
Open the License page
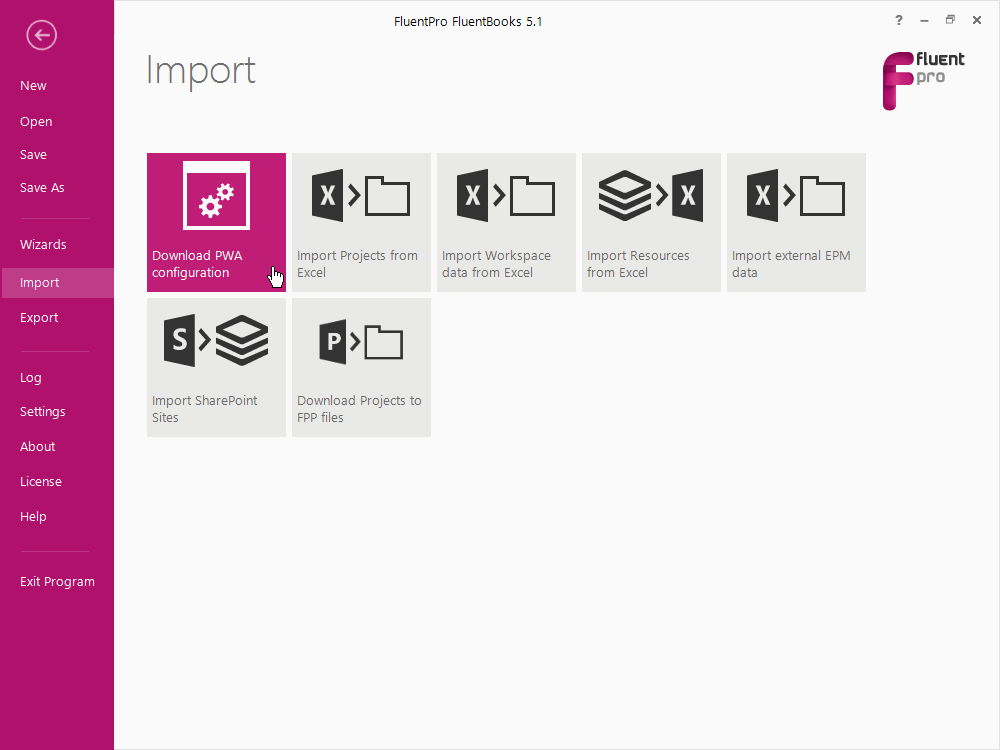click(41, 482)
